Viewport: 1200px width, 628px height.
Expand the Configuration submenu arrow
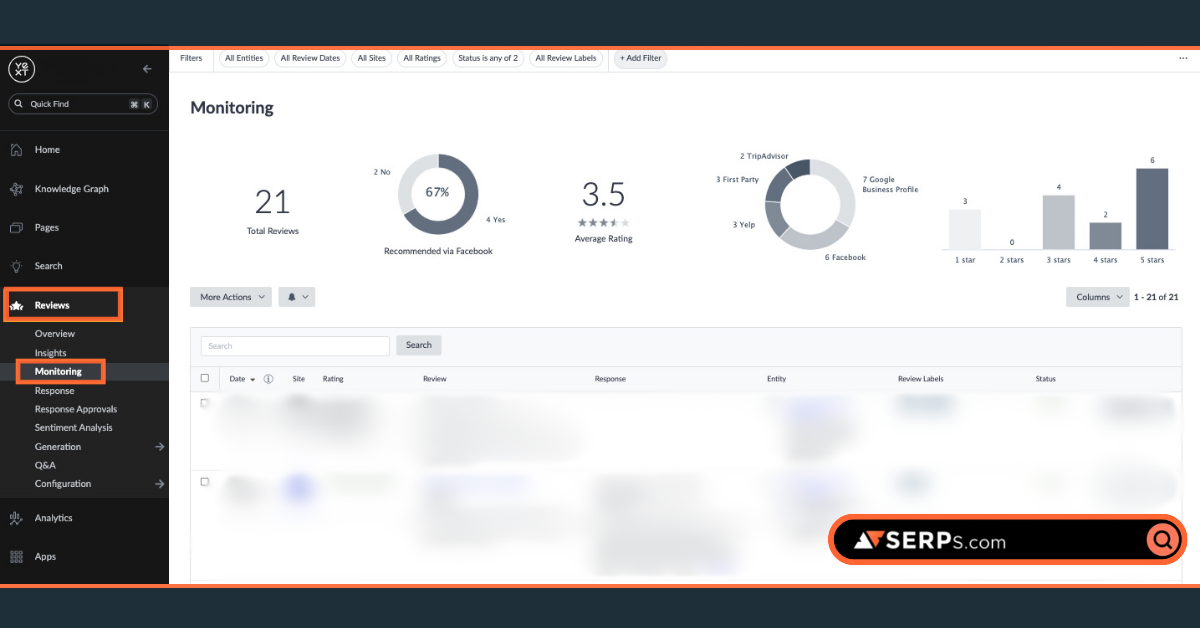pyautogui.click(x=160, y=484)
